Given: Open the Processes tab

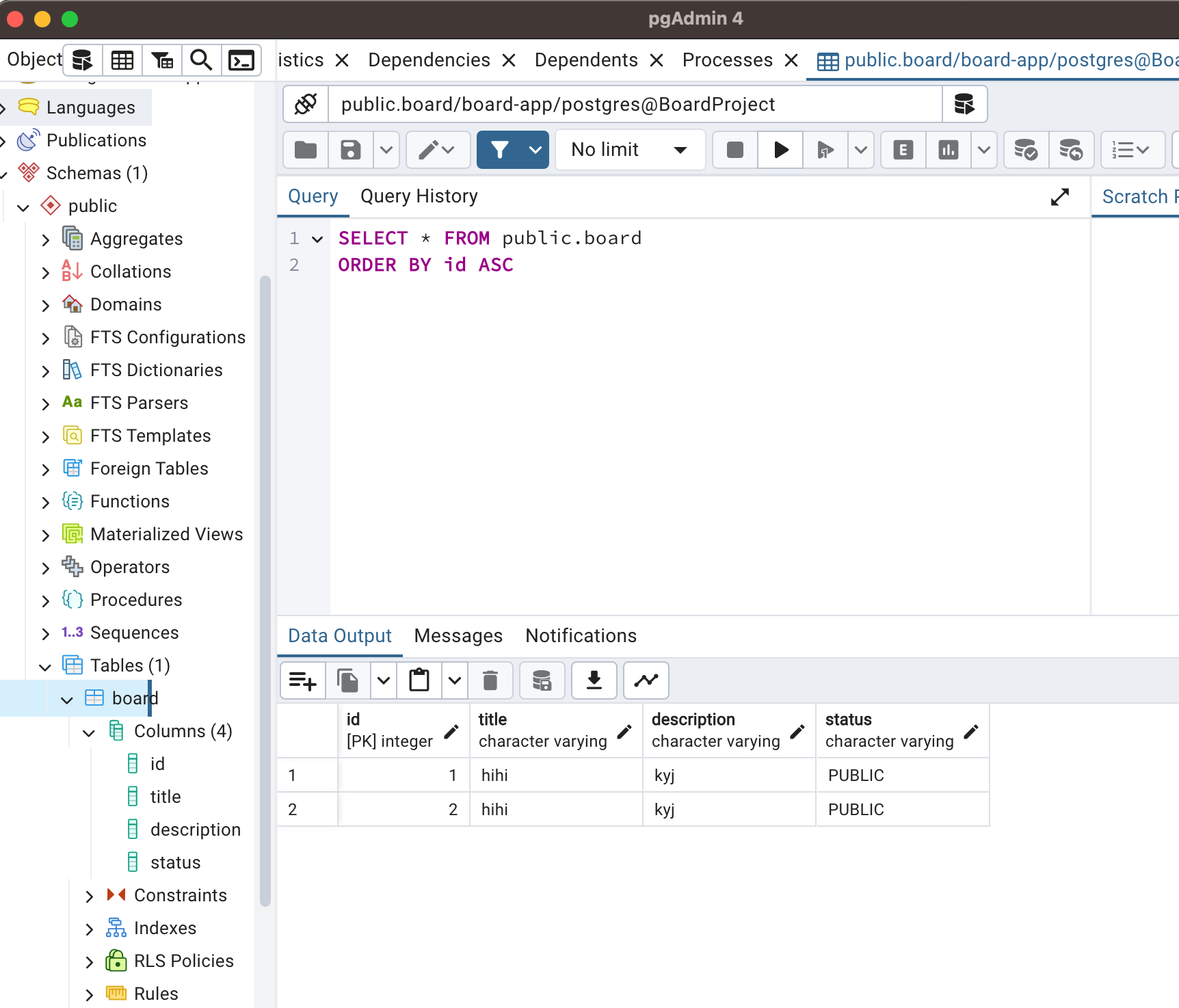Looking at the screenshot, I should tap(728, 60).
